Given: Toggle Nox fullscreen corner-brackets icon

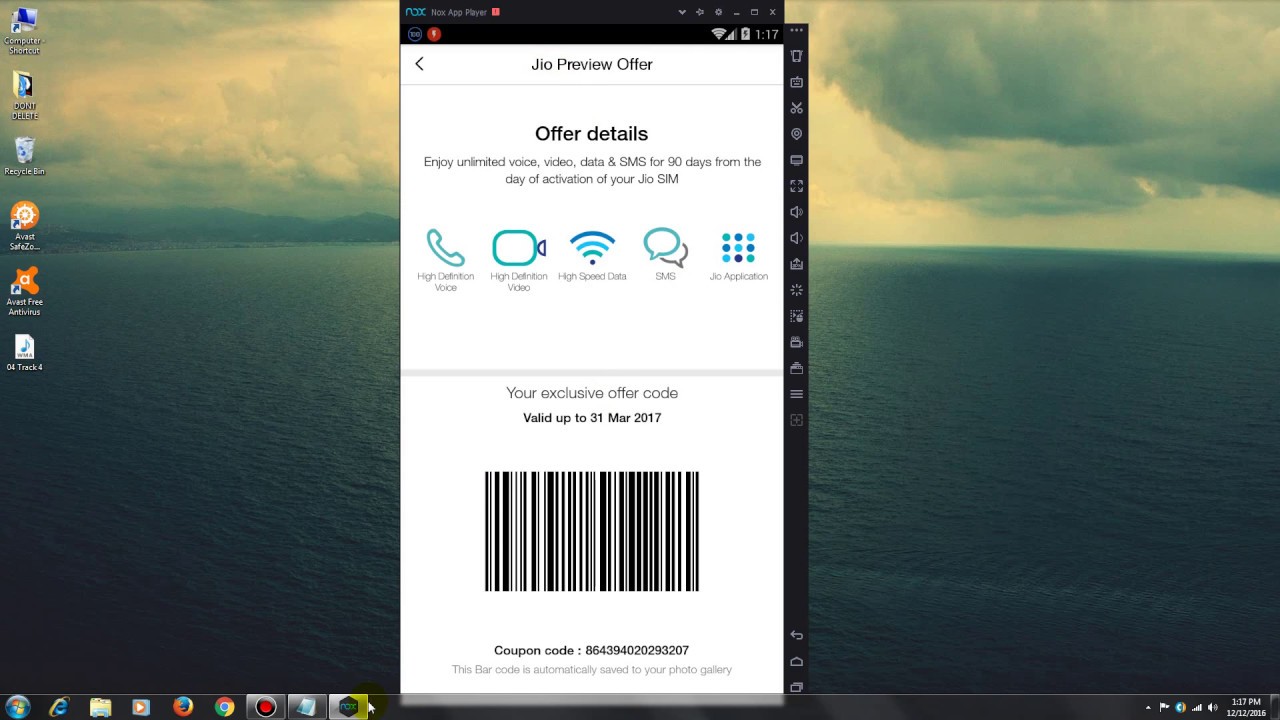Looking at the screenshot, I should click(x=796, y=186).
